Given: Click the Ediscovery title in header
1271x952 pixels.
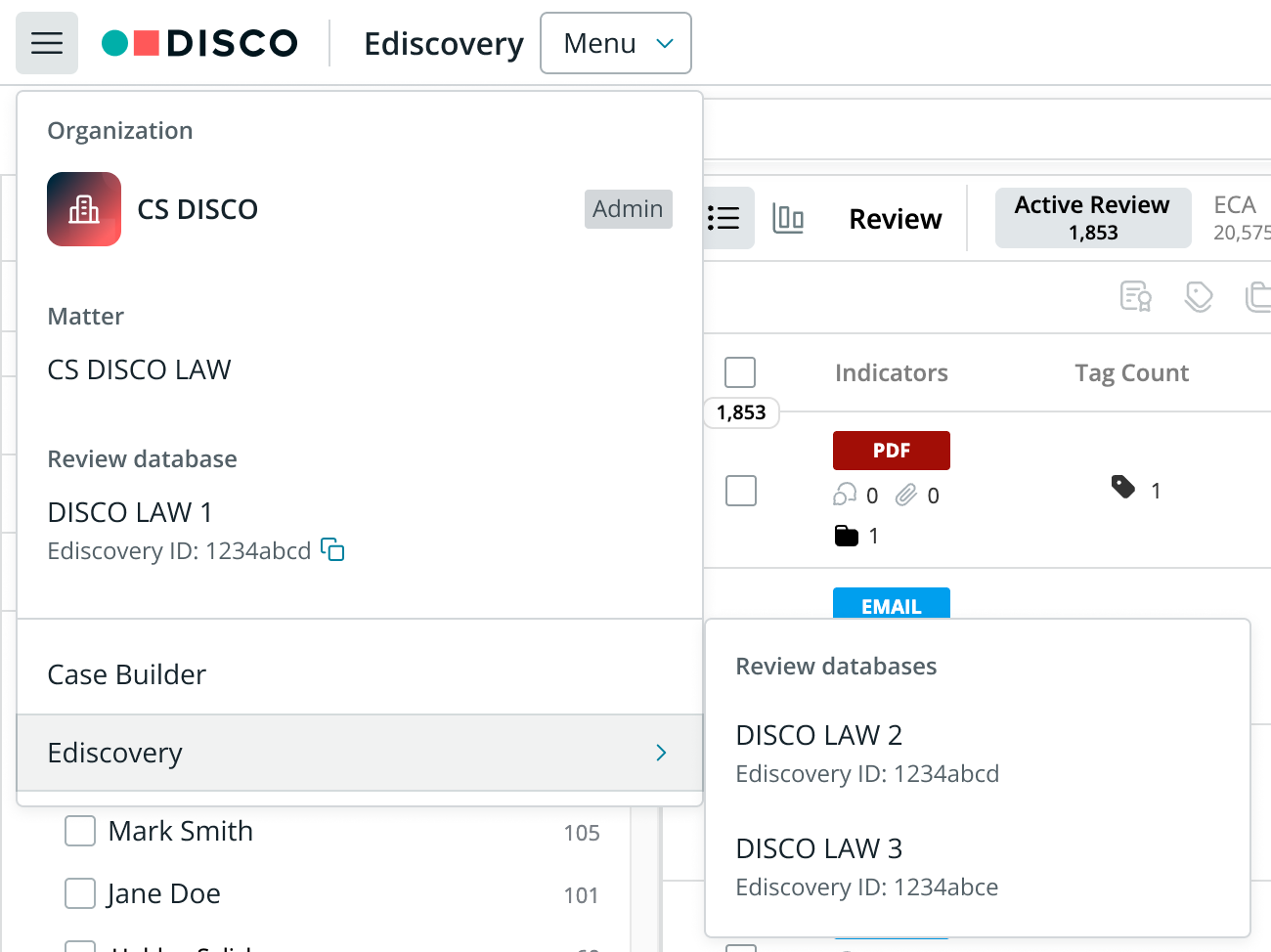Looking at the screenshot, I should 444,43.
